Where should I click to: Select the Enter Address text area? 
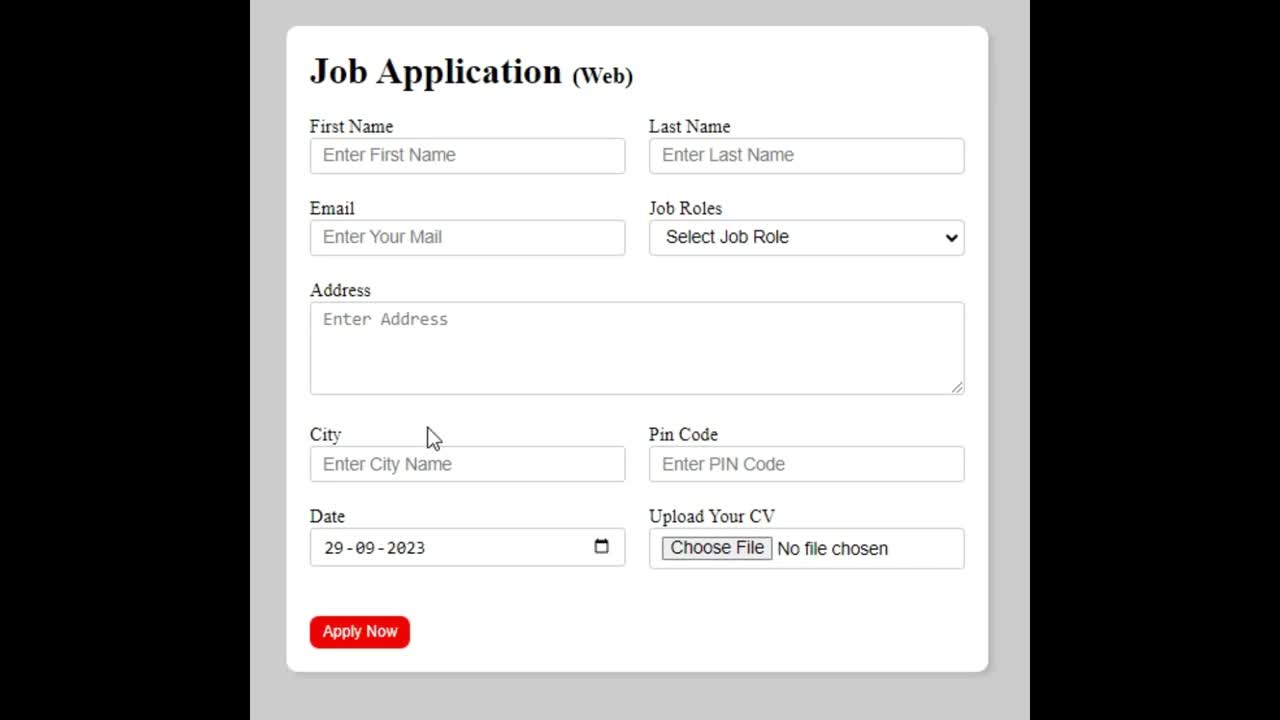637,348
